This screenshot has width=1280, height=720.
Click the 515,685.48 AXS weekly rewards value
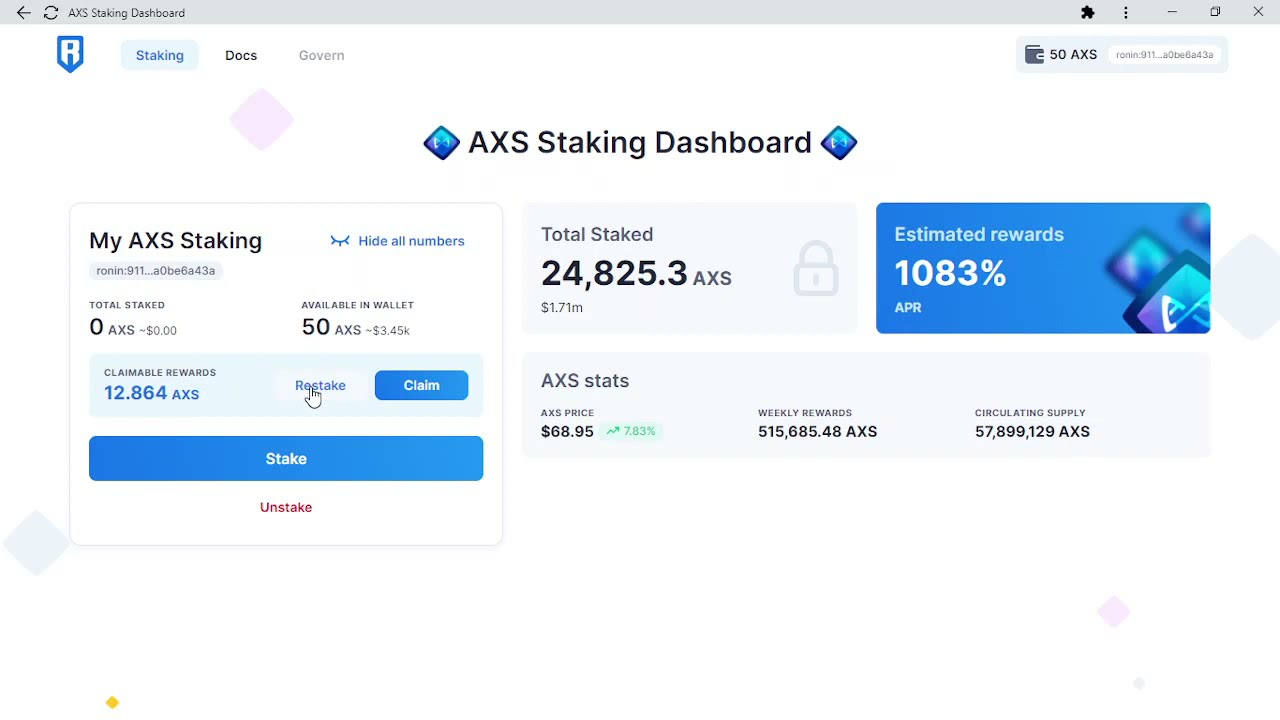click(x=817, y=431)
